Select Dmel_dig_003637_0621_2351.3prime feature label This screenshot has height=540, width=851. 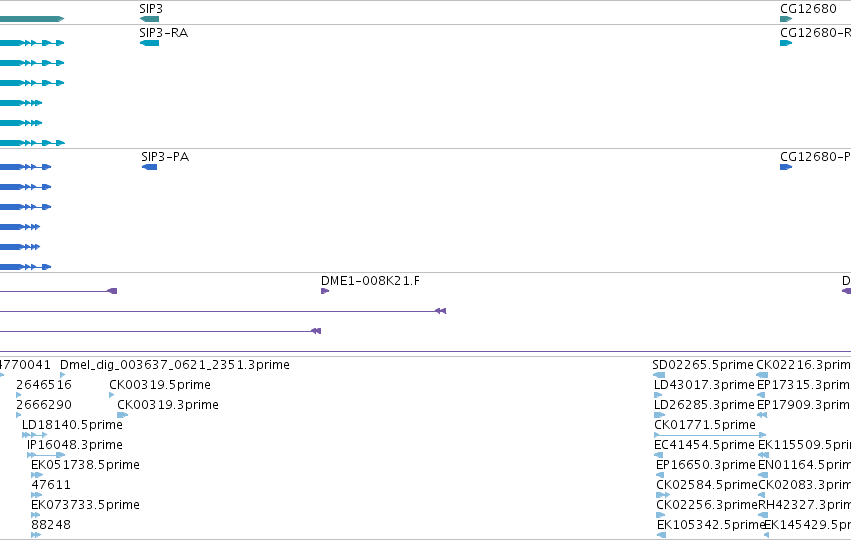pos(175,365)
